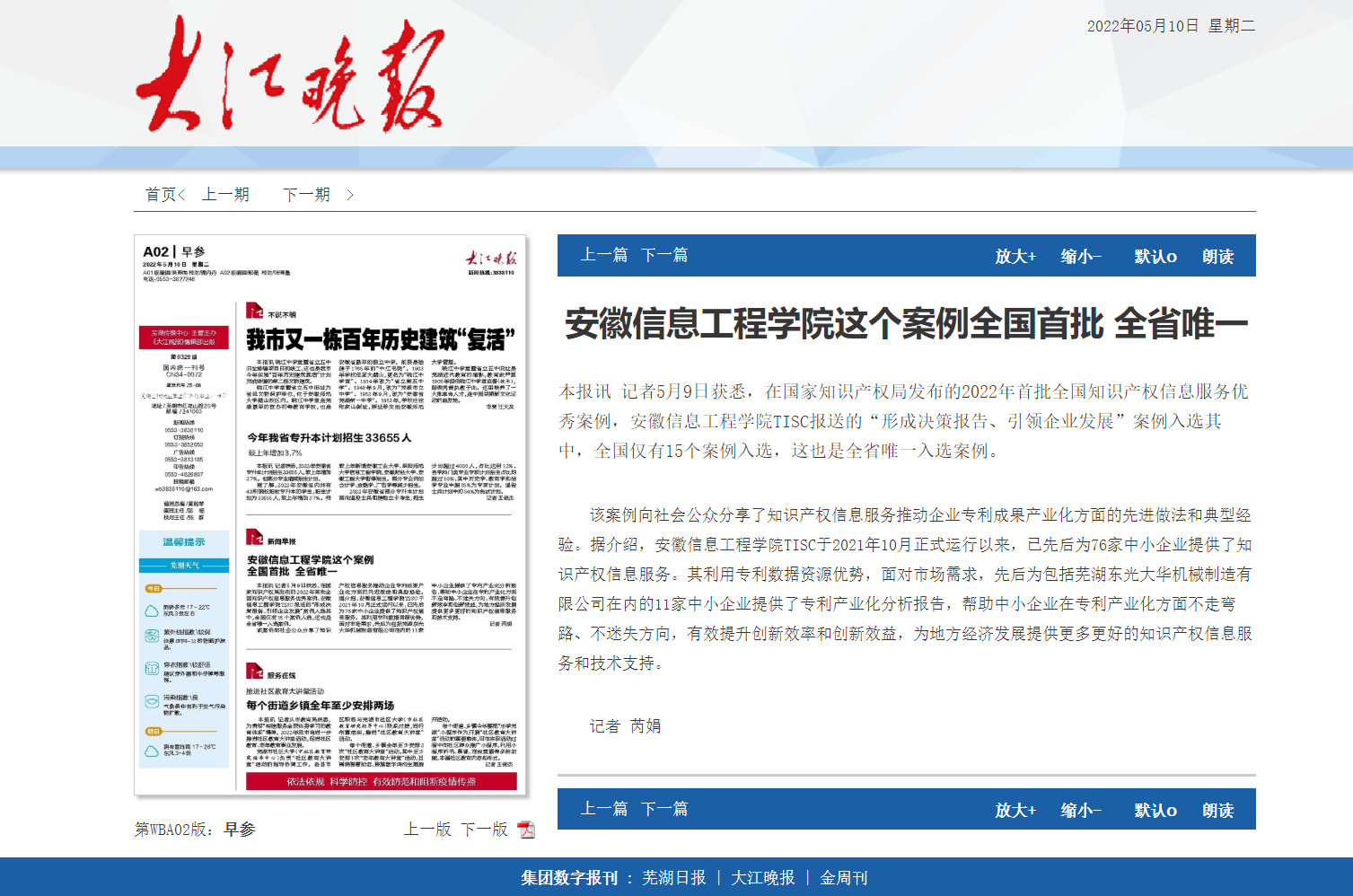The width and height of the screenshot is (1353, 896).
Task: Select 今年我省专升本计划招生 article on page image
Action: [x=329, y=438]
